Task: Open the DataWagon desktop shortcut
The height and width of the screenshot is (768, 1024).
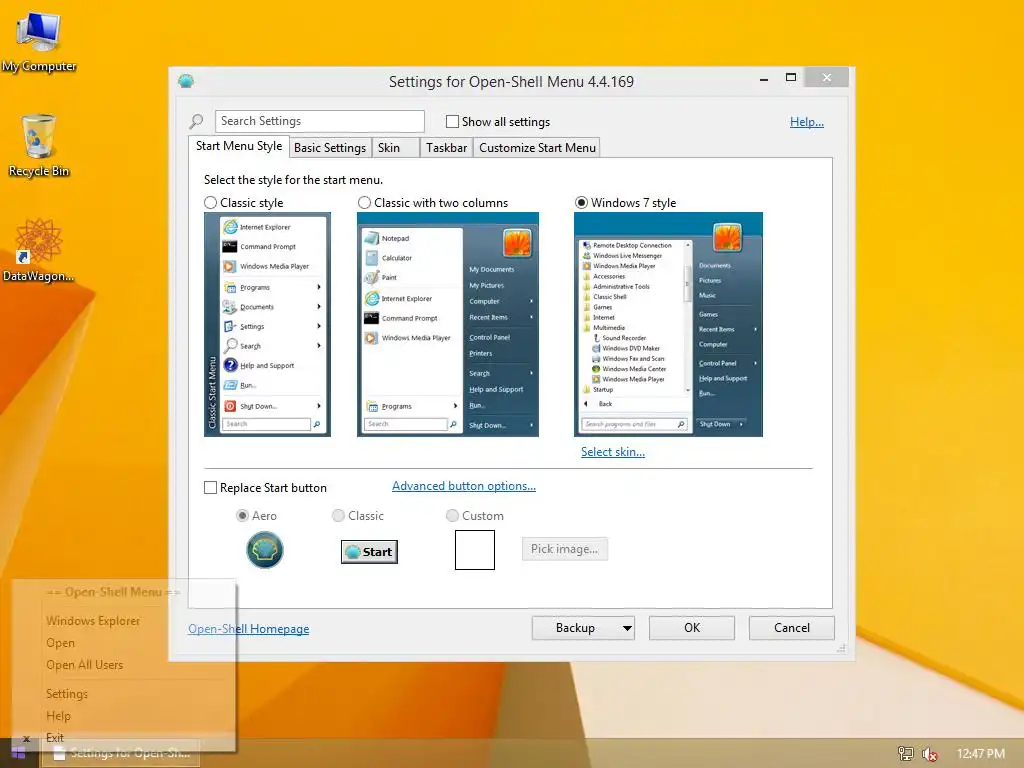Action: [39, 251]
